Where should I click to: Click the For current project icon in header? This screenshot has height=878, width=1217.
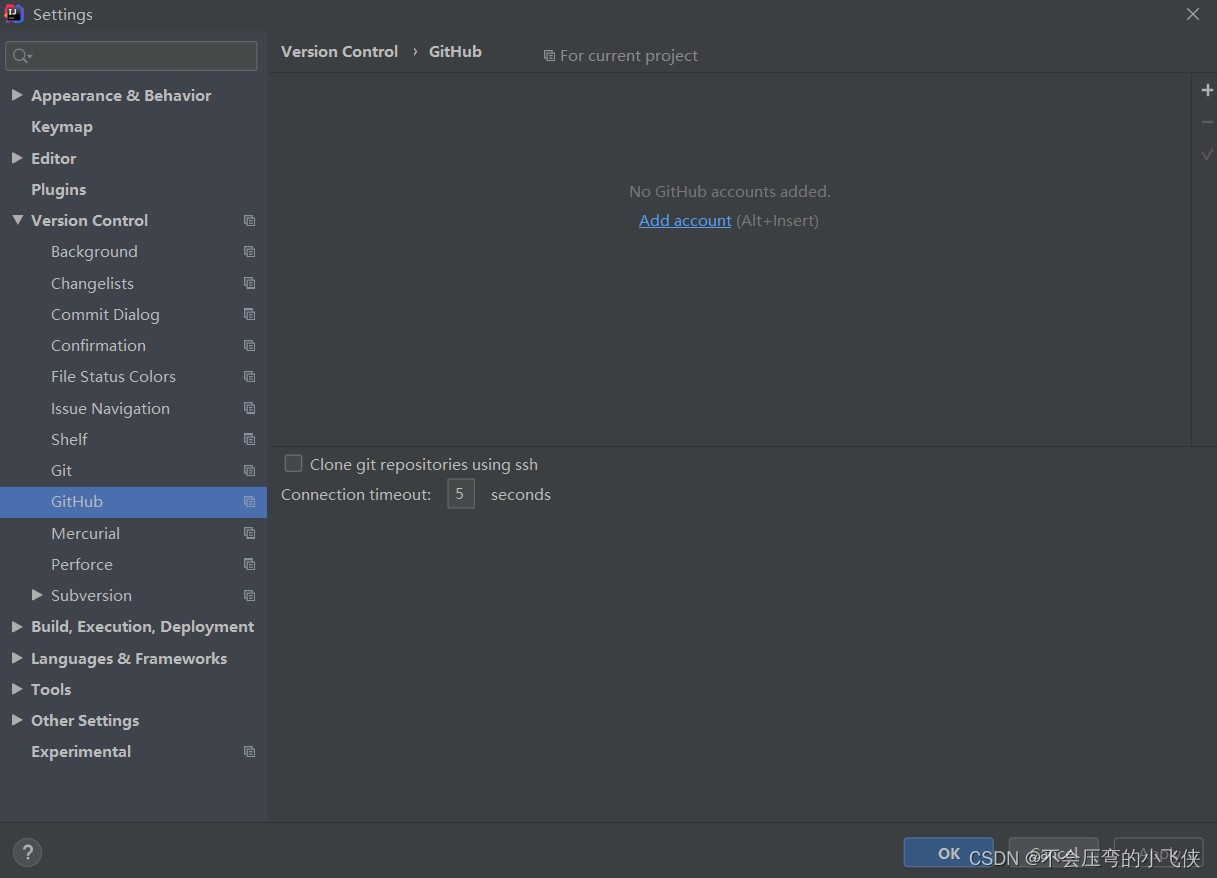[x=549, y=56]
